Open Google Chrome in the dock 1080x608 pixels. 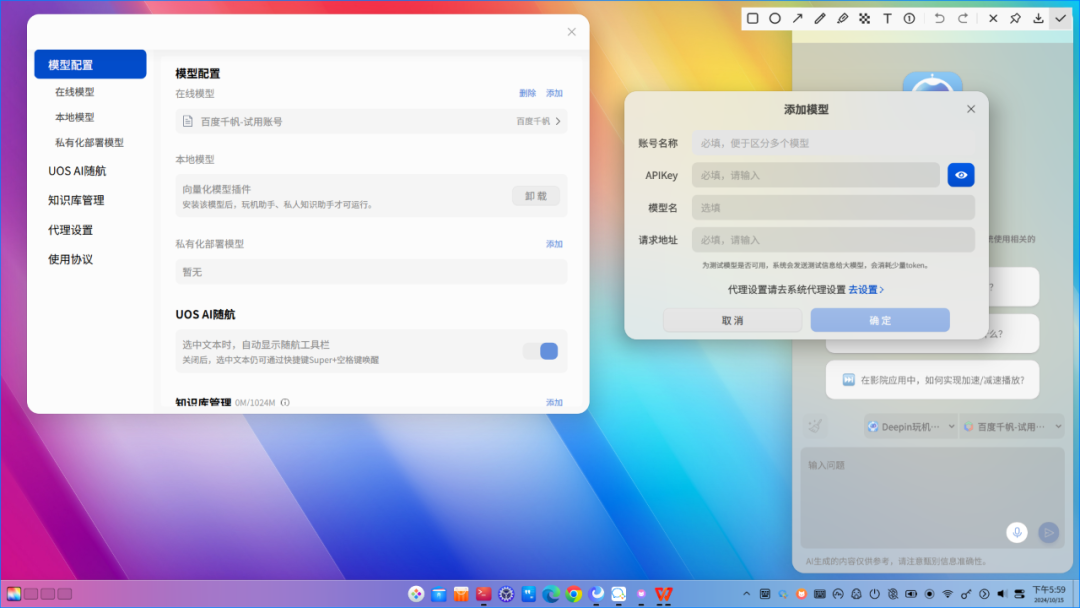[x=573, y=594]
